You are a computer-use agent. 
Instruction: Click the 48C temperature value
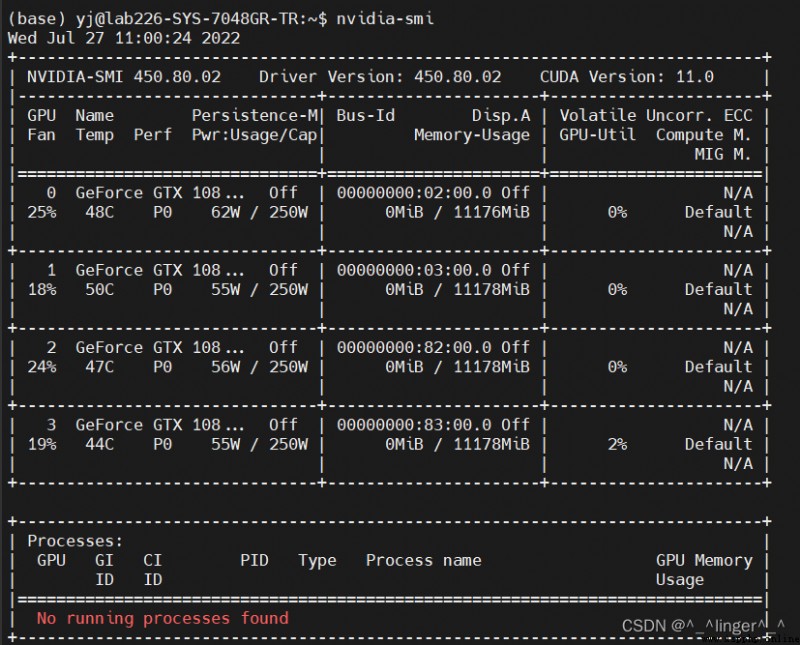click(99, 212)
